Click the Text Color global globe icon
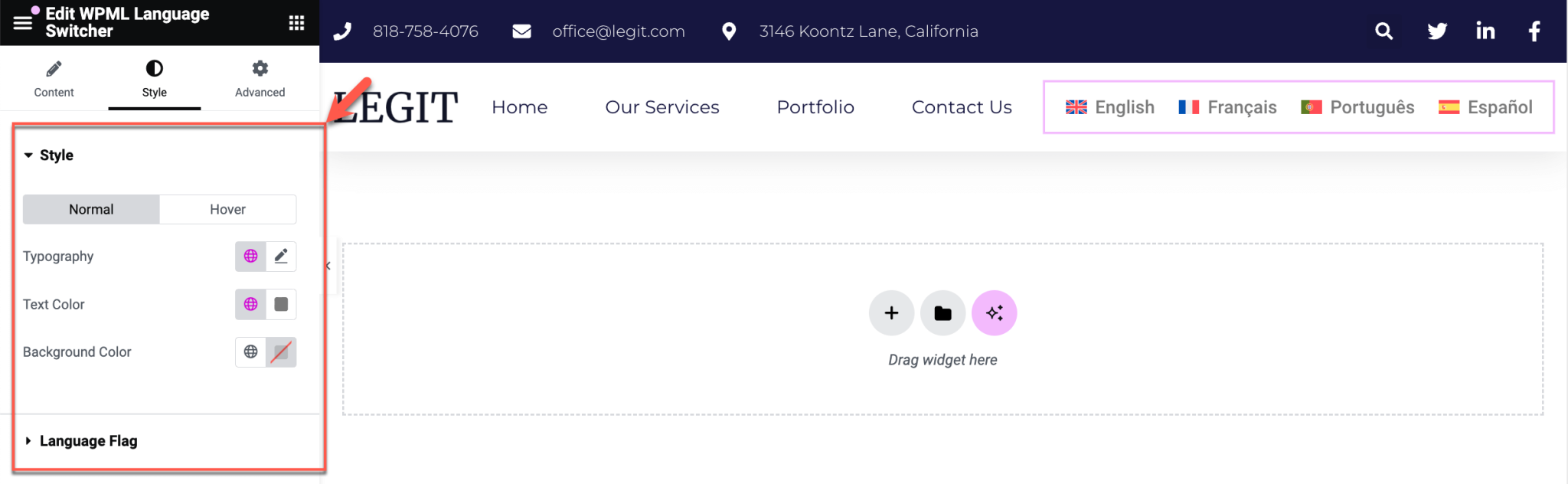Image resolution: width=1568 pixels, height=484 pixels. [x=250, y=304]
